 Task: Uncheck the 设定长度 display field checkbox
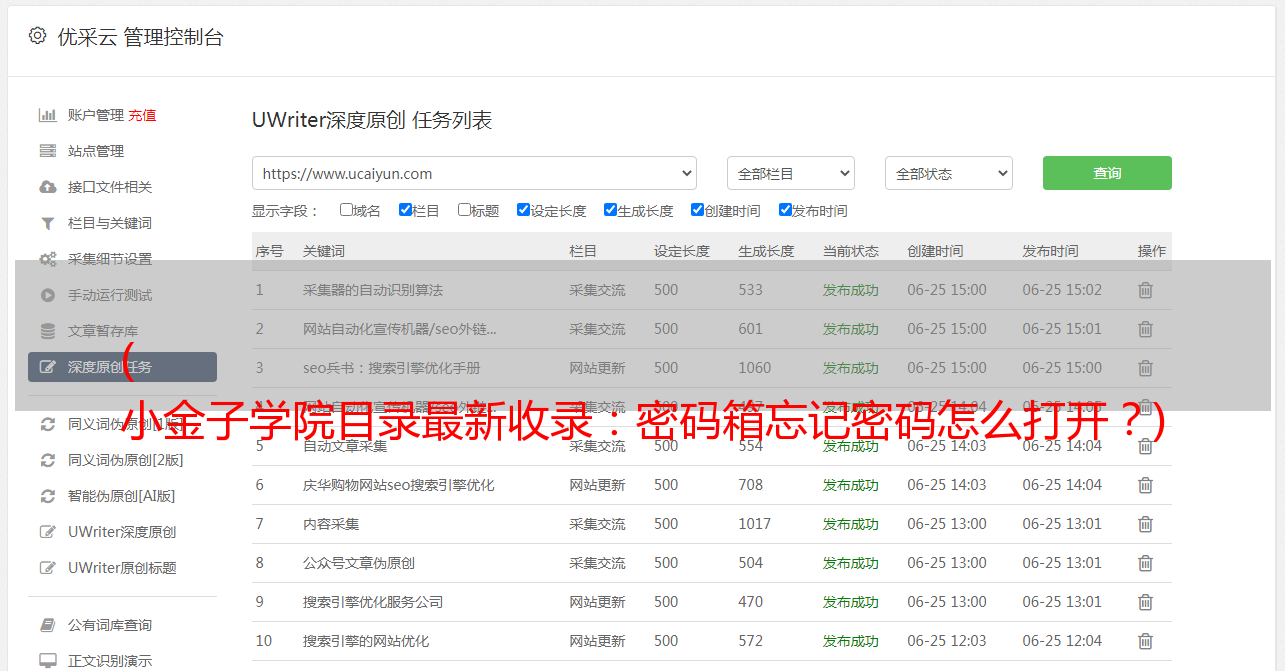pos(523,210)
